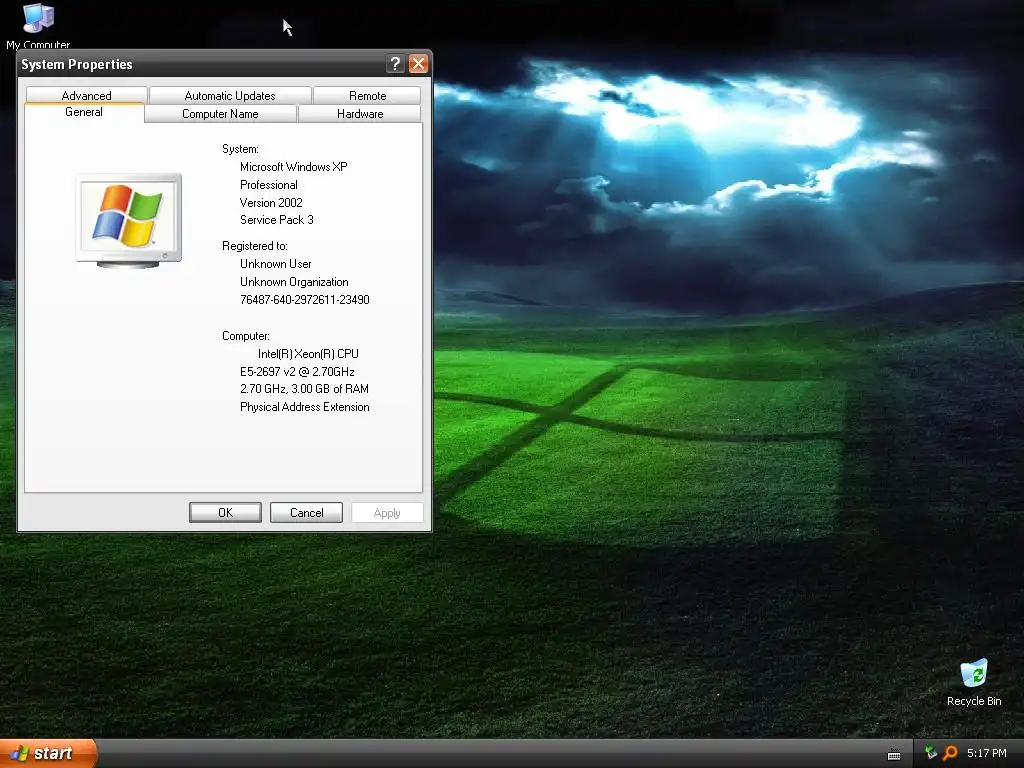Open the My Computer desktop icon
The image size is (1024, 768).
pyautogui.click(x=38, y=25)
